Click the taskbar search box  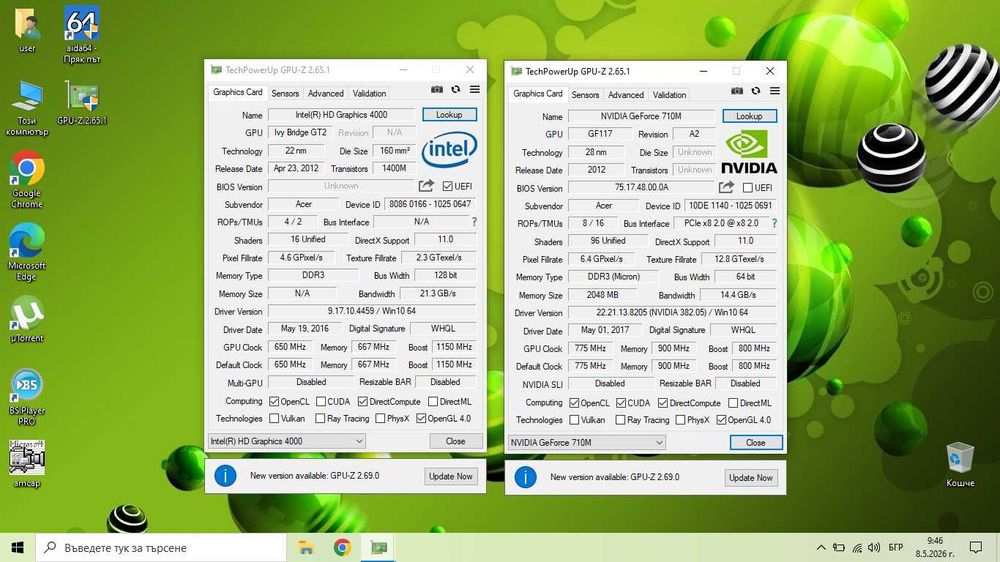[x=161, y=547]
